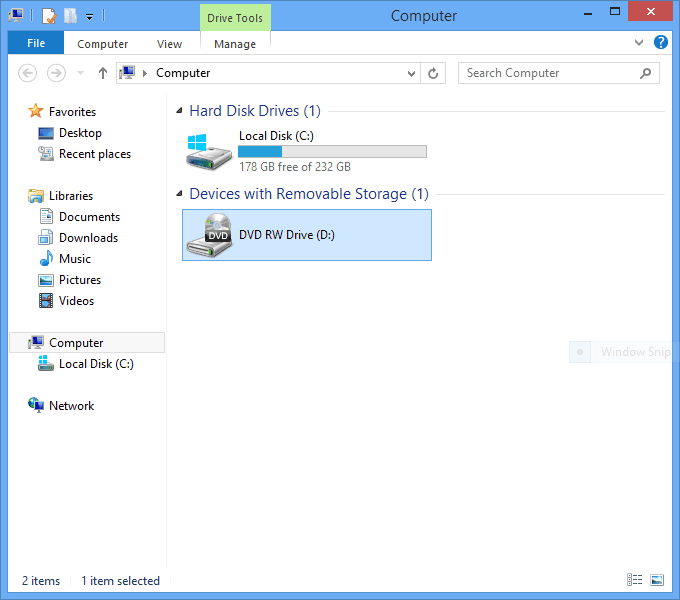The width and height of the screenshot is (680, 600).
Task: Click the 178 GB free of 232 GB text
Action: [x=295, y=167]
